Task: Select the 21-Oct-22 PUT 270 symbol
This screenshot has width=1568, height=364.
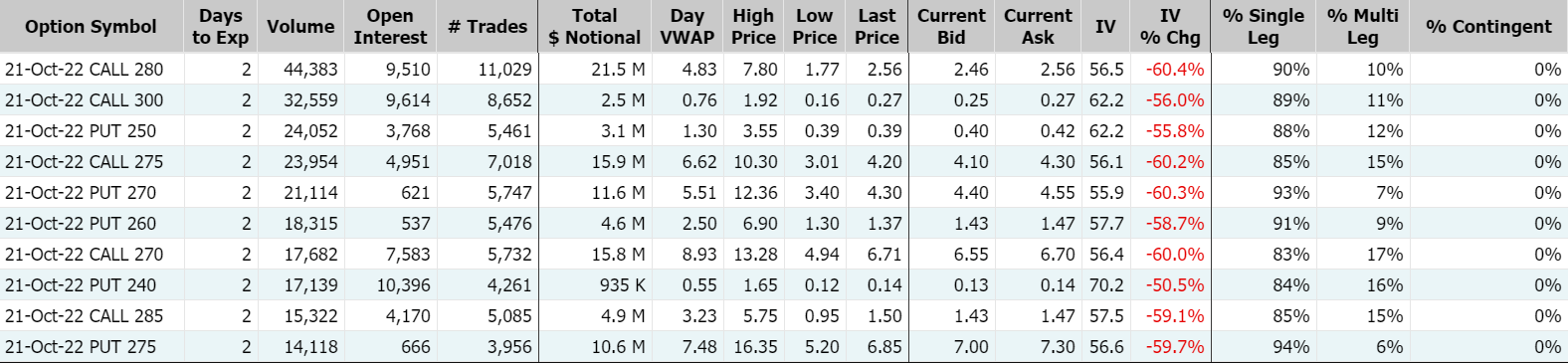Action: (81, 193)
